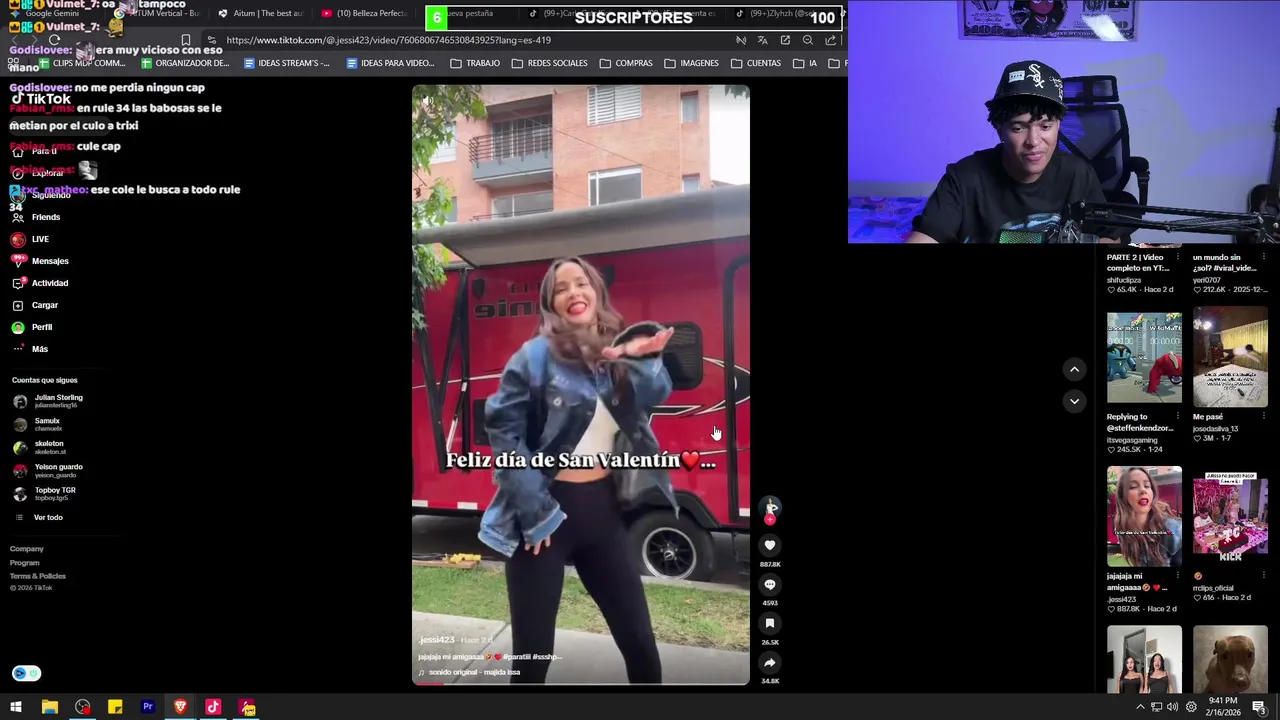Open Terms & Policies footer link
This screenshot has width=1280, height=720.
(x=38, y=576)
